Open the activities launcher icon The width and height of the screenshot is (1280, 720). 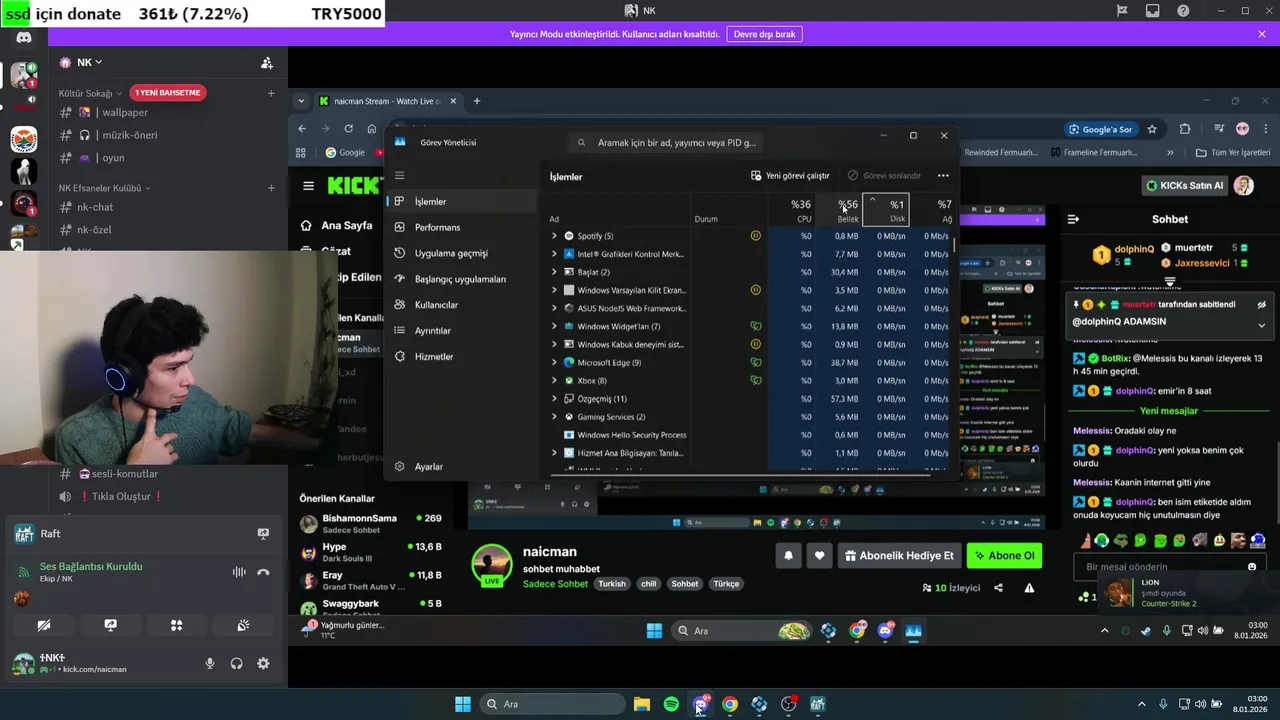click(176, 625)
